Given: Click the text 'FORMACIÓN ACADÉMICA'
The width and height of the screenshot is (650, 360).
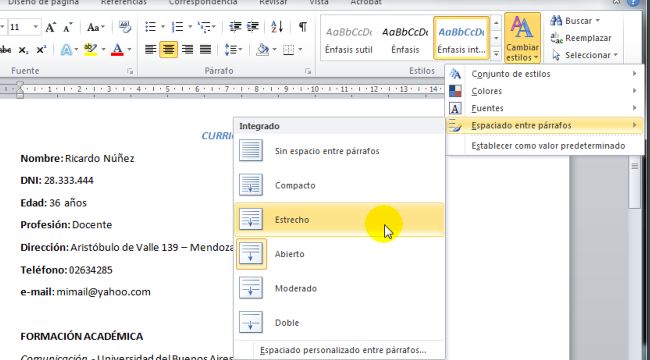Looking at the screenshot, I should (82, 336).
